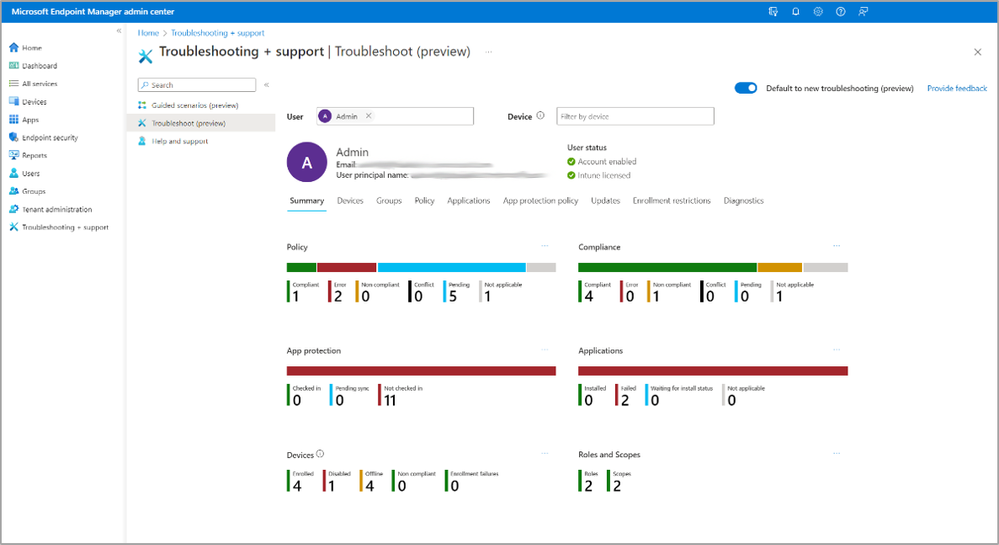Open Compliance card ellipsis menu
This screenshot has height=545, width=999.
coord(837,245)
